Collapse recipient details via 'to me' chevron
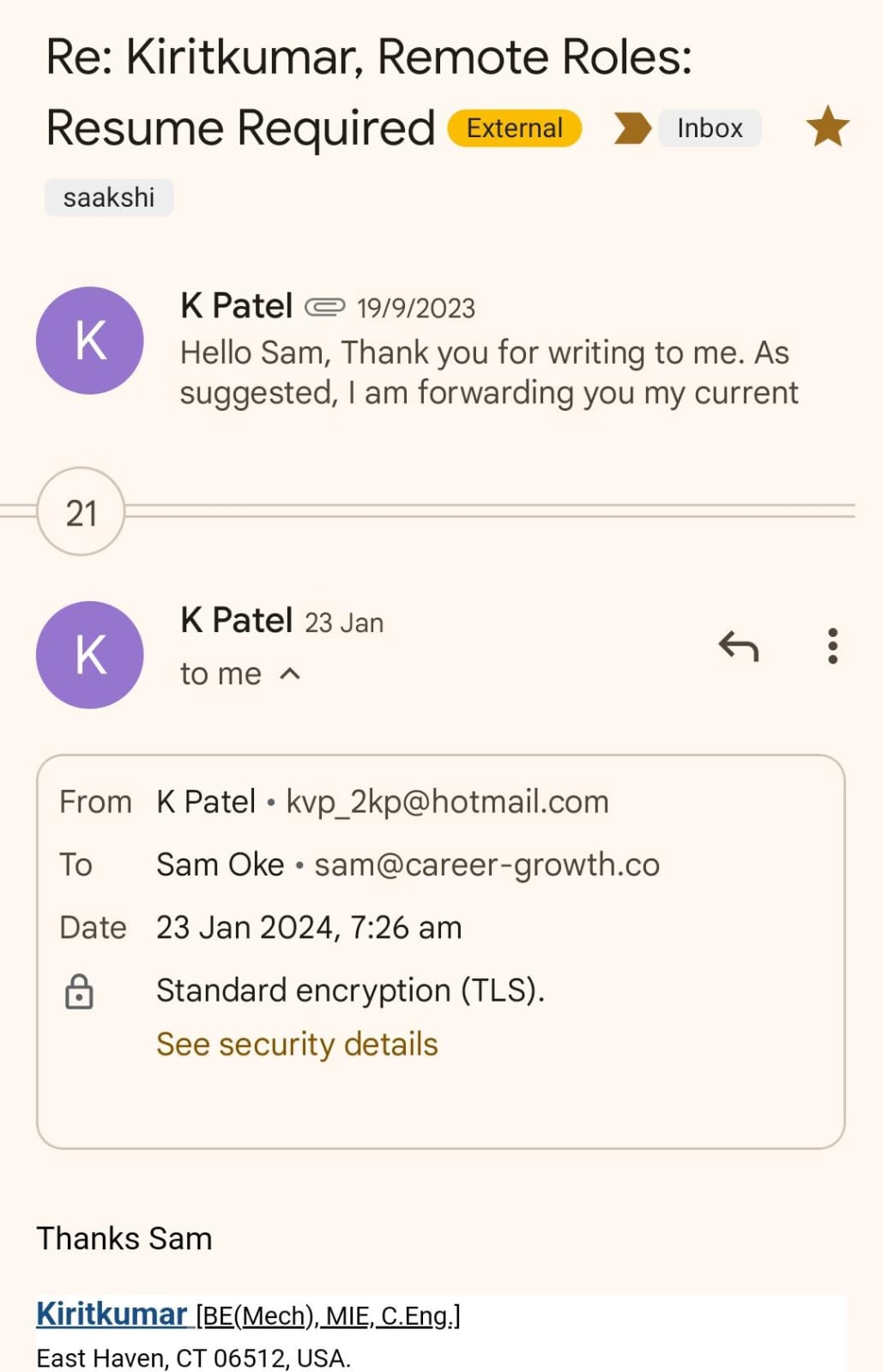Image resolution: width=882 pixels, height=1372 pixels. tap(291, 674)
